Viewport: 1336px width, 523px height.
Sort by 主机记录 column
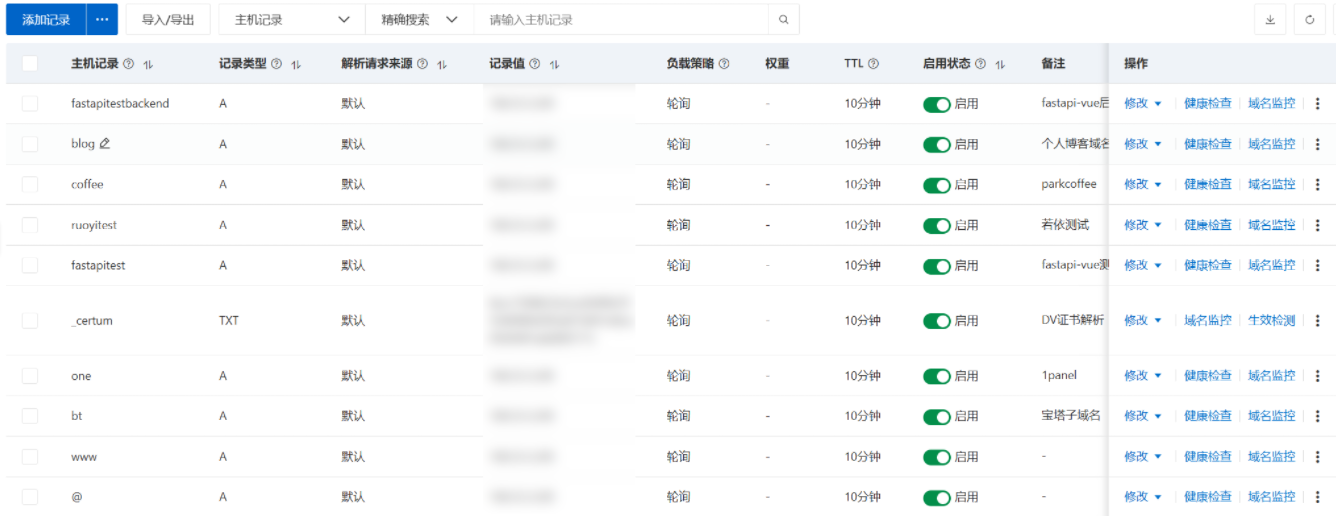click(148, 64)
